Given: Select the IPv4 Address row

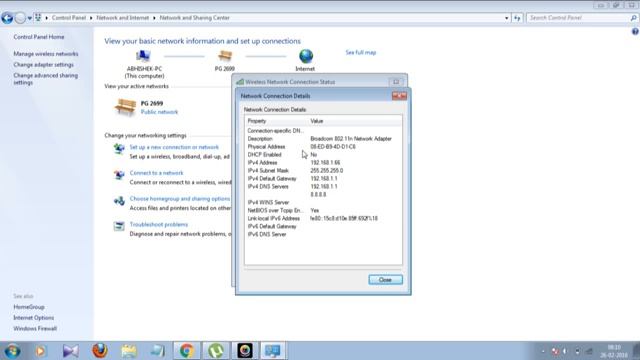Looking at the screenshot, I should [x=323, y=162].
